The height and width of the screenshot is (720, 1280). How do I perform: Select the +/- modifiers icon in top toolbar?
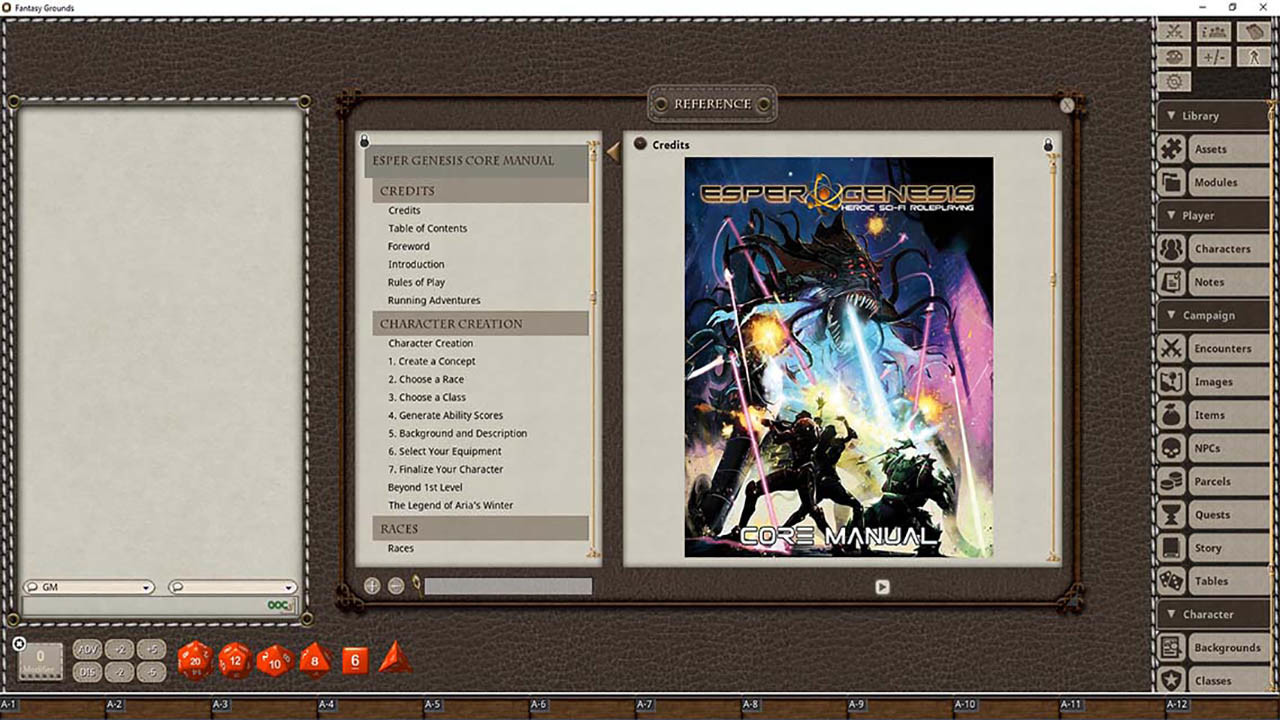[1213, 56]
